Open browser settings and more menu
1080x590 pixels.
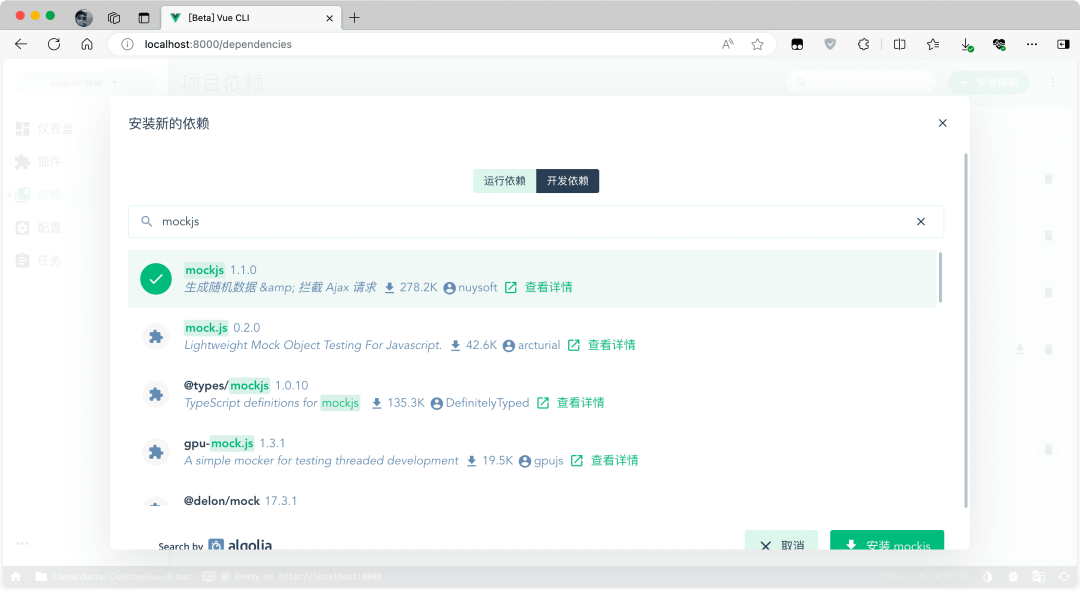point(1032,44)
